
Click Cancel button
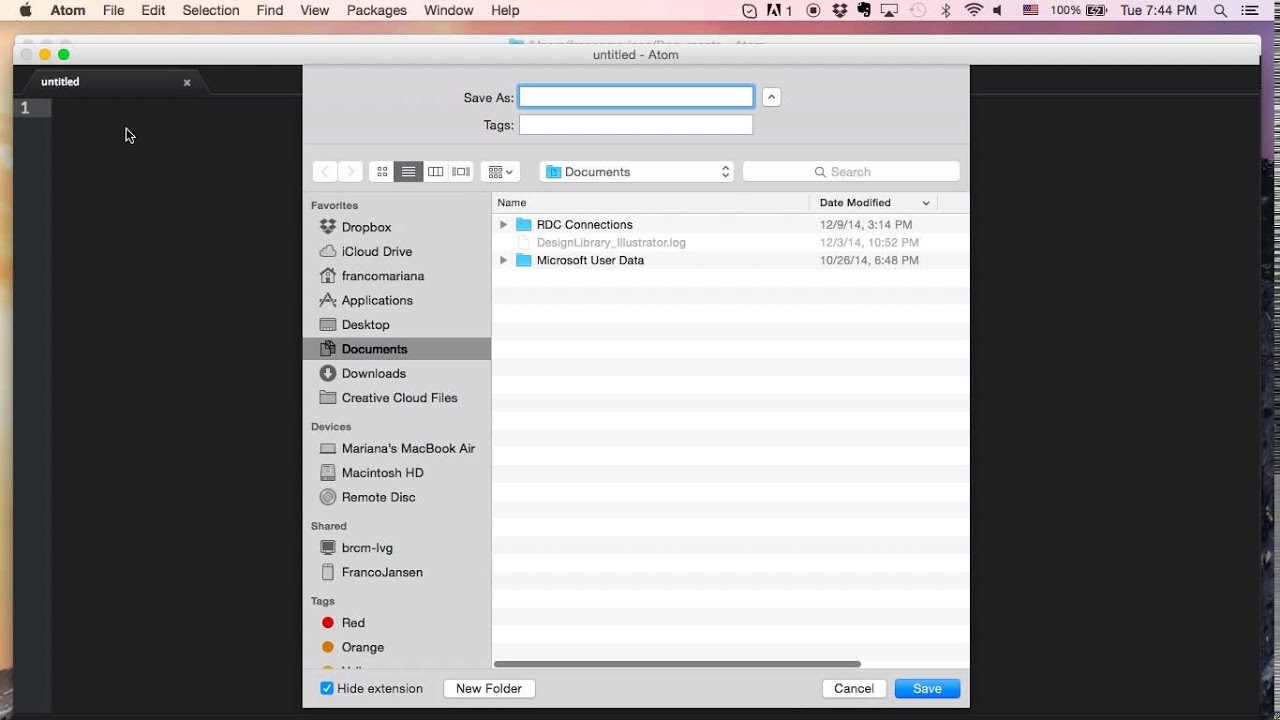pyautogui.click(x=854, y=688)
